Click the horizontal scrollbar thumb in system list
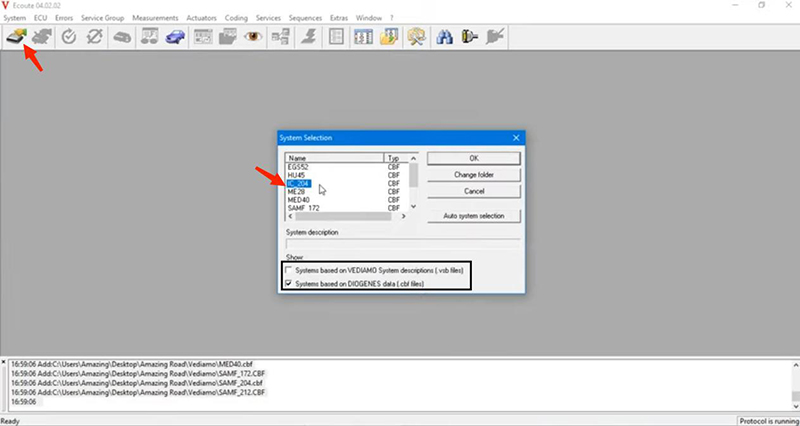The width and height of the screenshot is (800, 426). [x=343, y=216]
